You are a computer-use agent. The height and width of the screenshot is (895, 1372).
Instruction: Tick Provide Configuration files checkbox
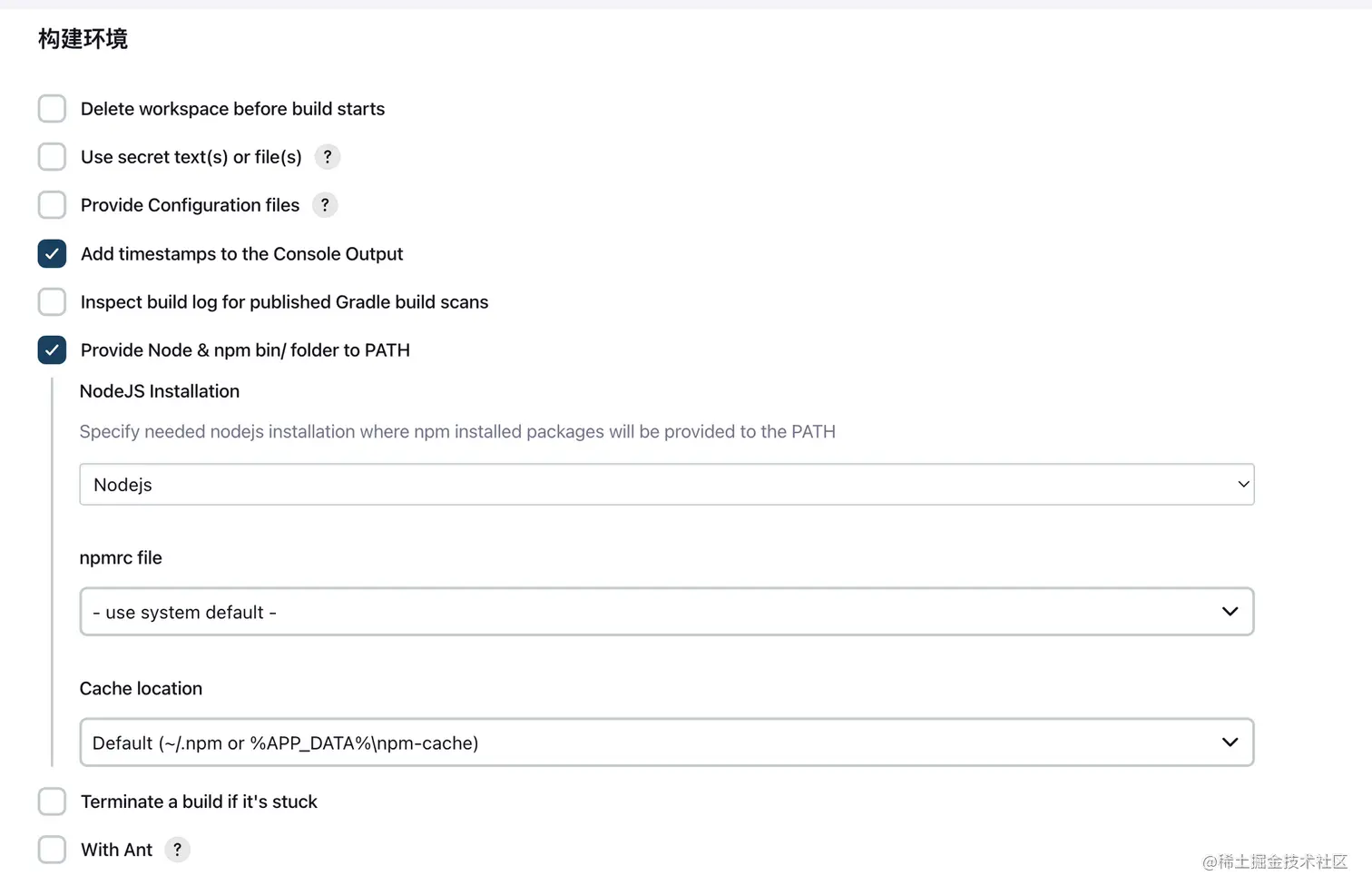(52, 205)
